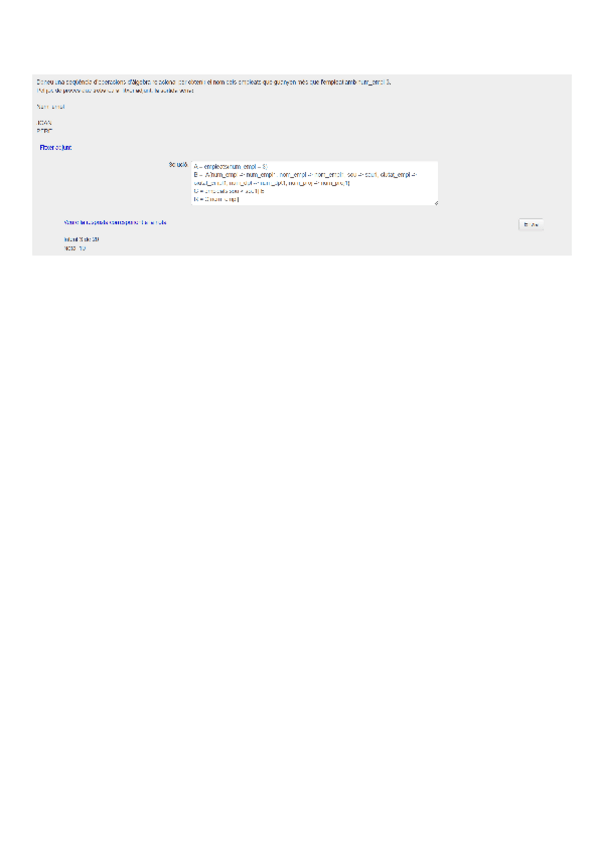
Task: Click the Solució field label
Action: (x=177, y=165)
